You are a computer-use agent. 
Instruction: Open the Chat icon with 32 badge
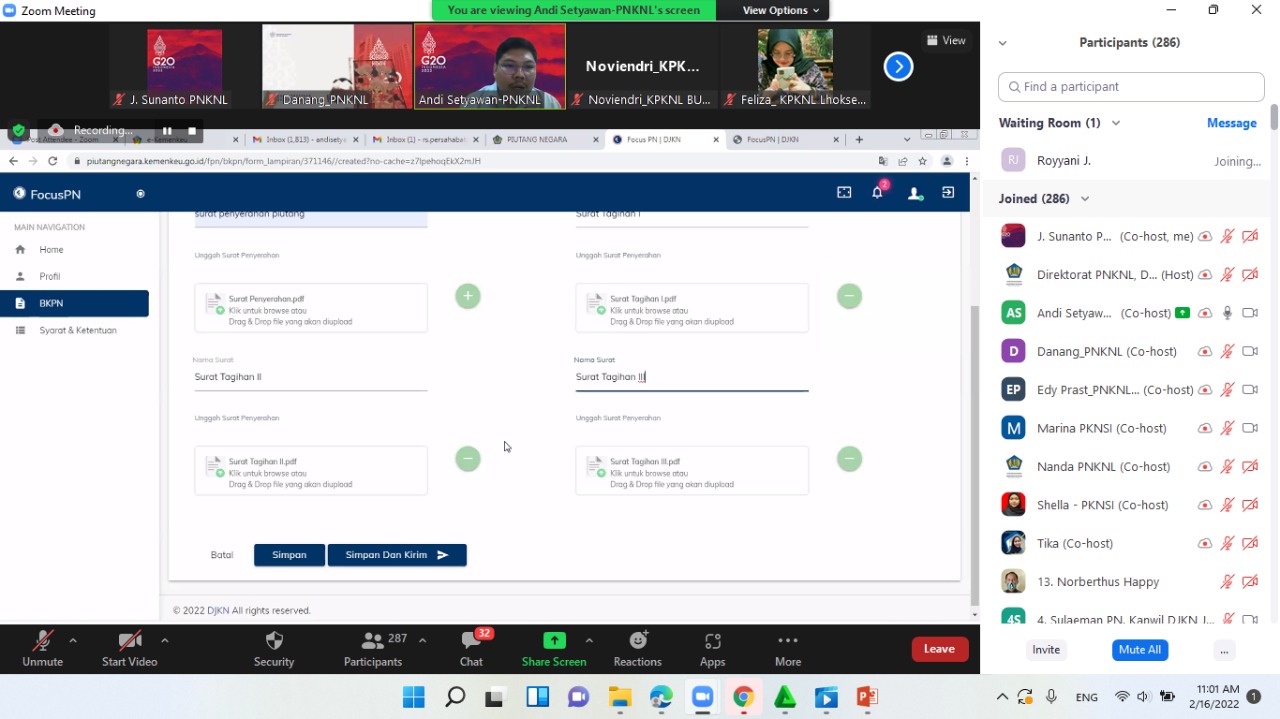point(471,642)
